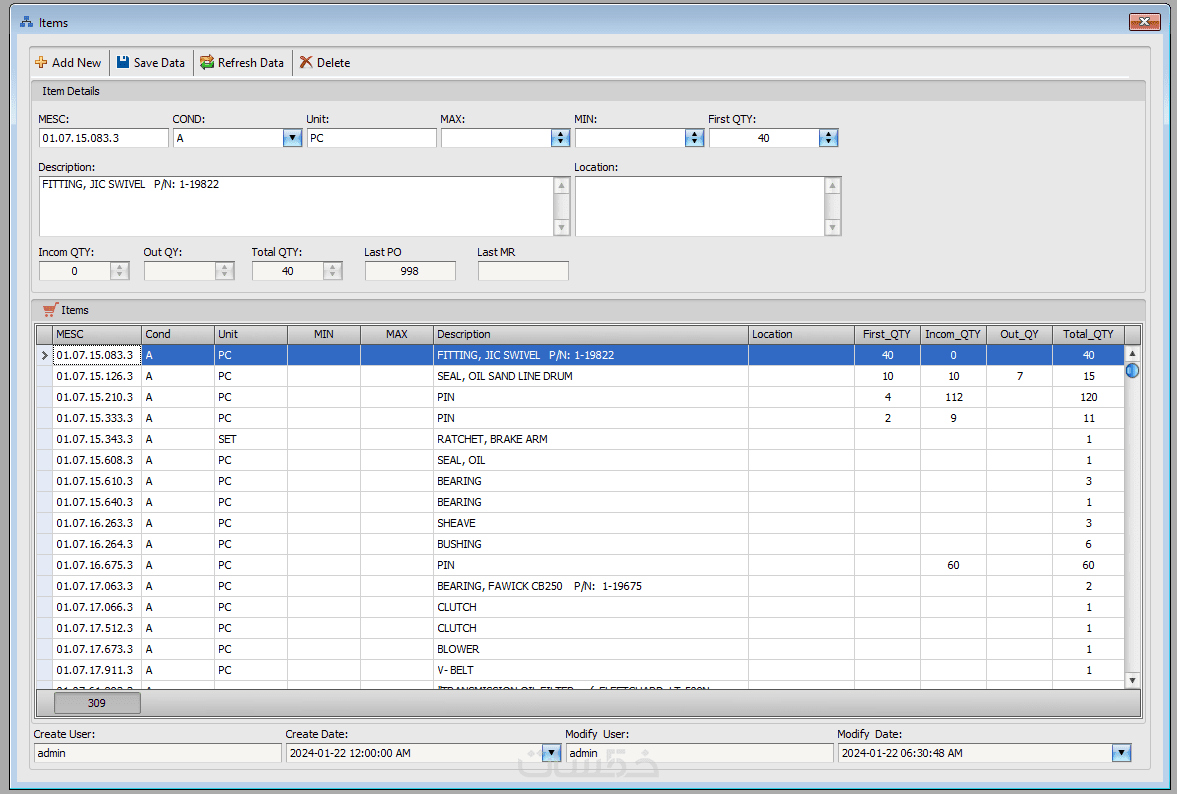Click the Last MR field
The height and width of the screenshot is (794, 1177).
(523, 271)
